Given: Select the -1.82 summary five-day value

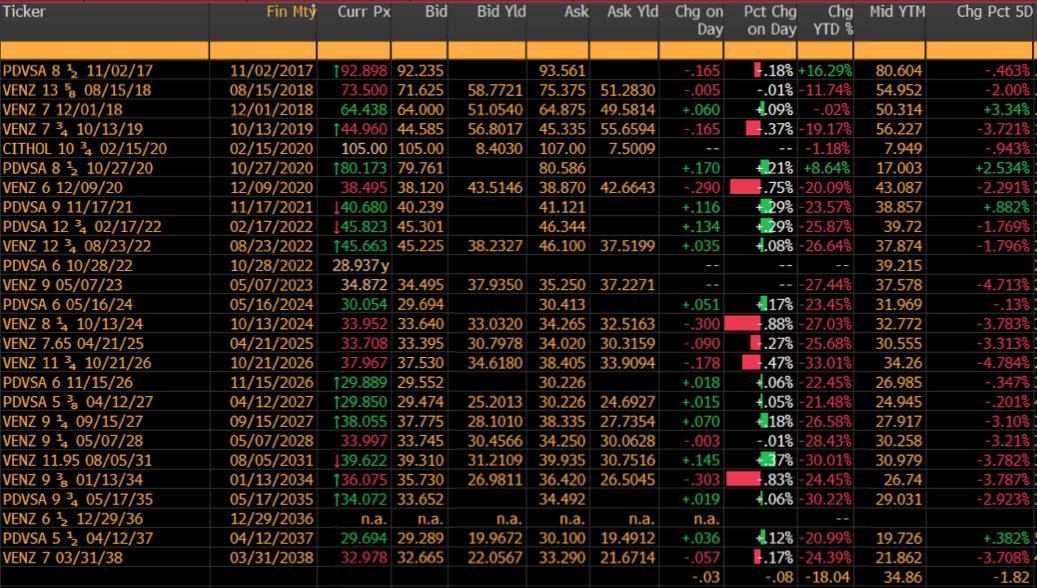Looking at the screenshot, I should (x=1013, y=577).
